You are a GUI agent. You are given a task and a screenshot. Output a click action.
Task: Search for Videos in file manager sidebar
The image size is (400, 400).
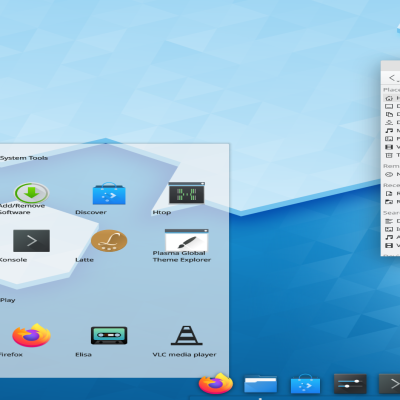pos(391,246)
